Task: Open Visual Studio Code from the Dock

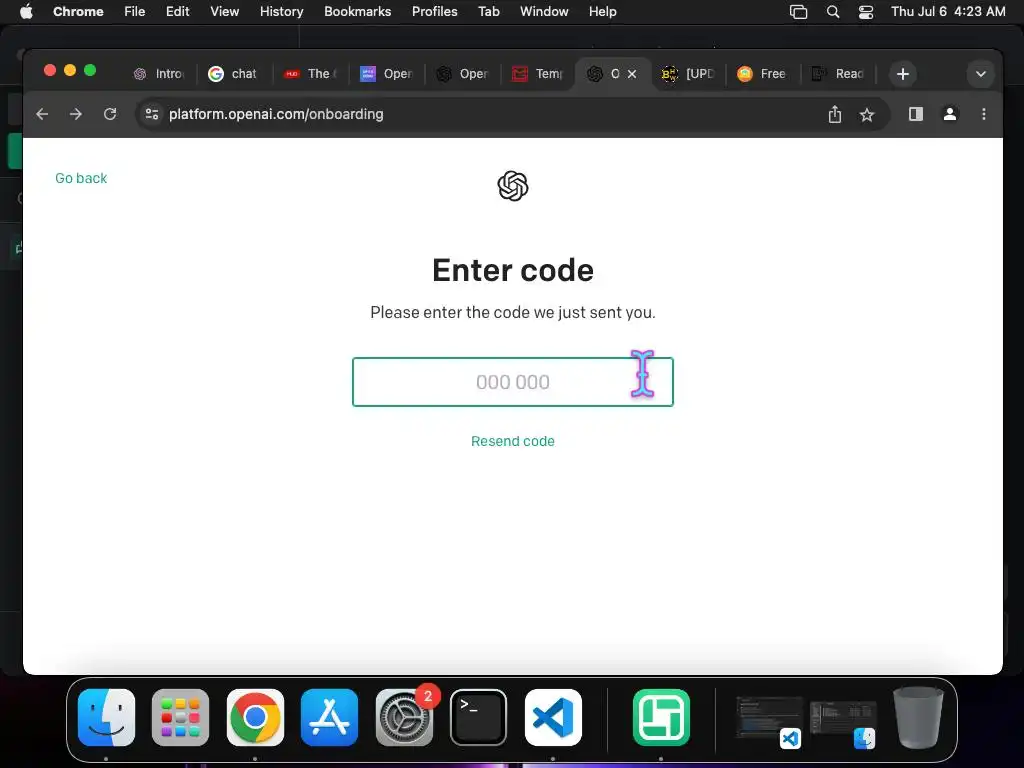Action: [x=553, y=717]
